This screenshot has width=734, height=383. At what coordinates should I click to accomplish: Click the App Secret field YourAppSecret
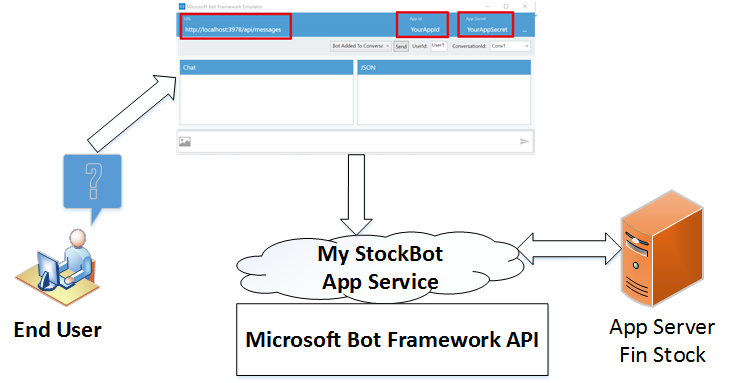pyautogui.click(x=485, y=25)
